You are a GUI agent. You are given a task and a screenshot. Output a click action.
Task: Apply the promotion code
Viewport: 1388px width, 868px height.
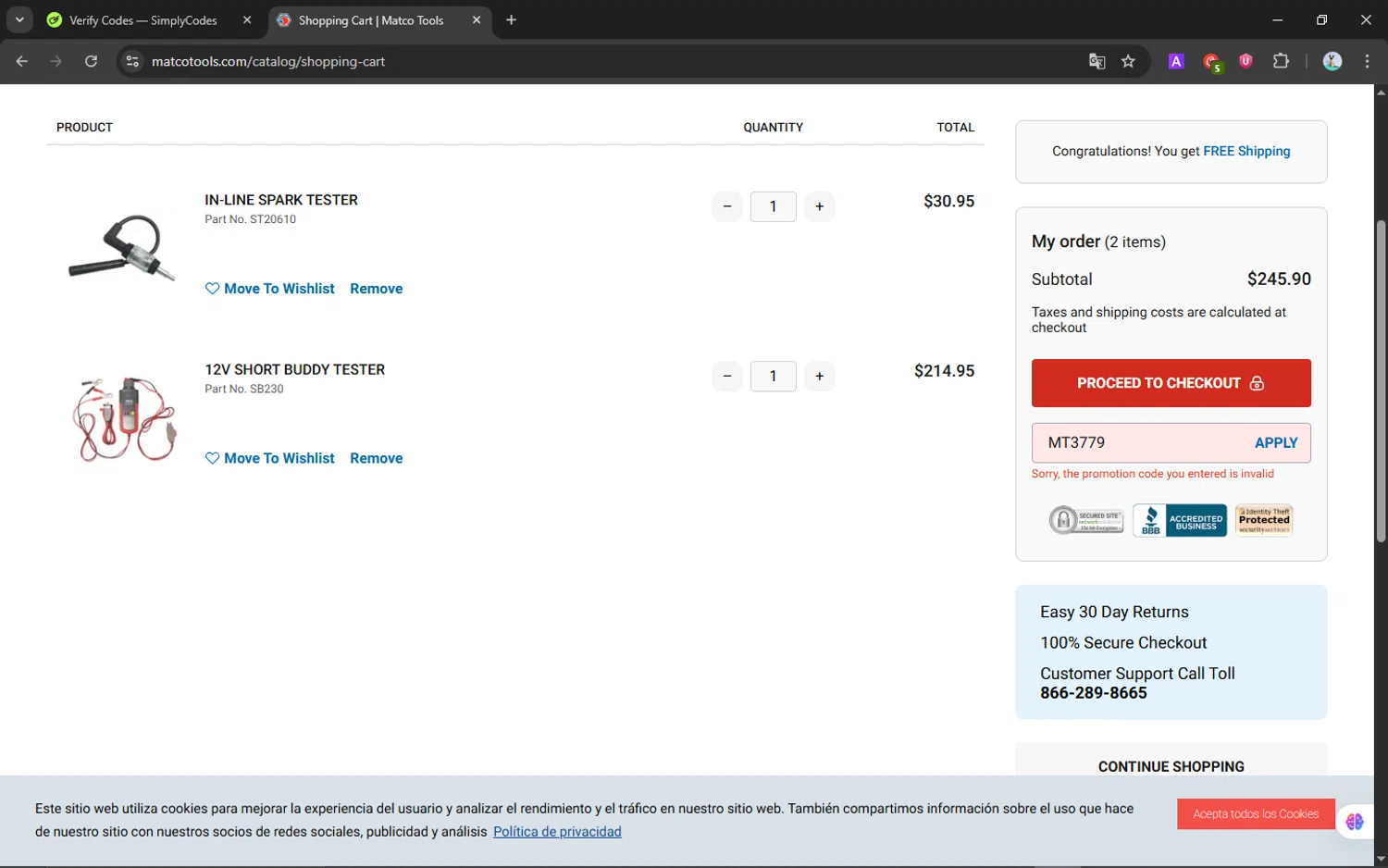point(1276,442)
